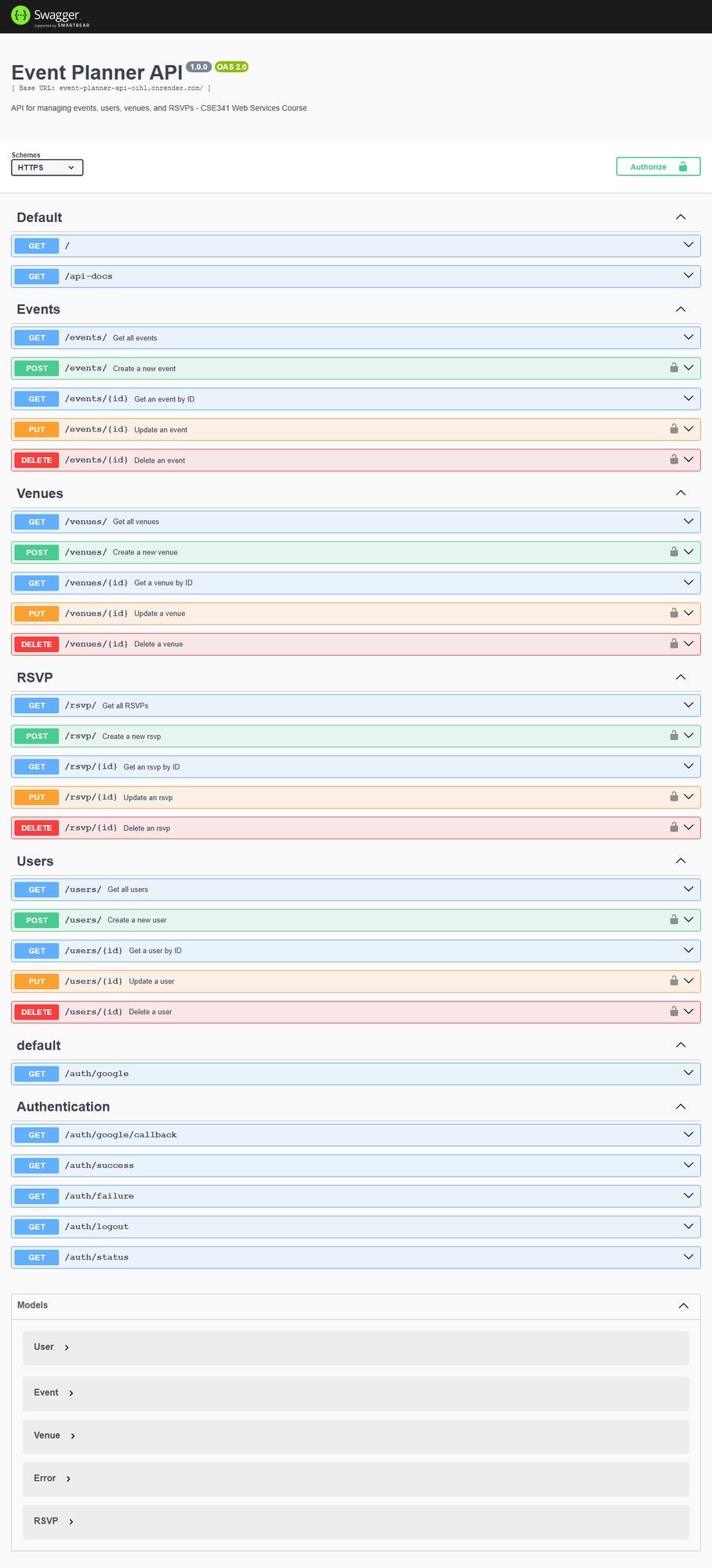Click GET badge for Get all events
This screenshot has width=712, height=1568.
point(37,338)
